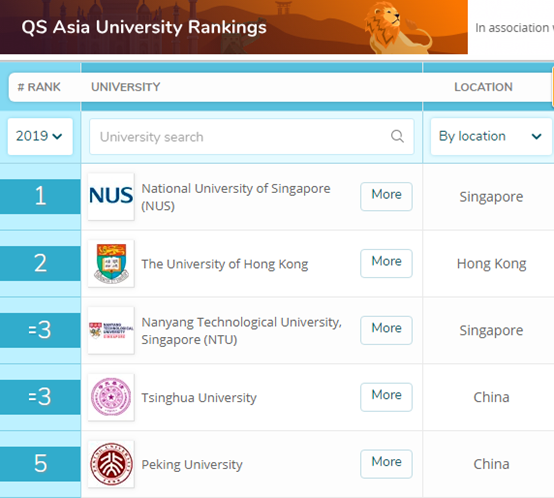
Task: Click More for Nanyang Technological University
Action: coord(386,330)
